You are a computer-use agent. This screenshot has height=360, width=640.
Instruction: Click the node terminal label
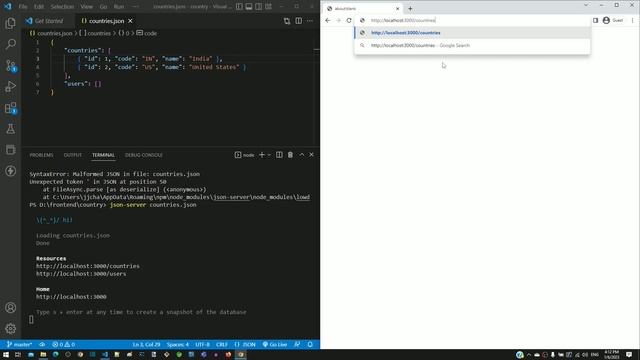click(x=244, y=155)
